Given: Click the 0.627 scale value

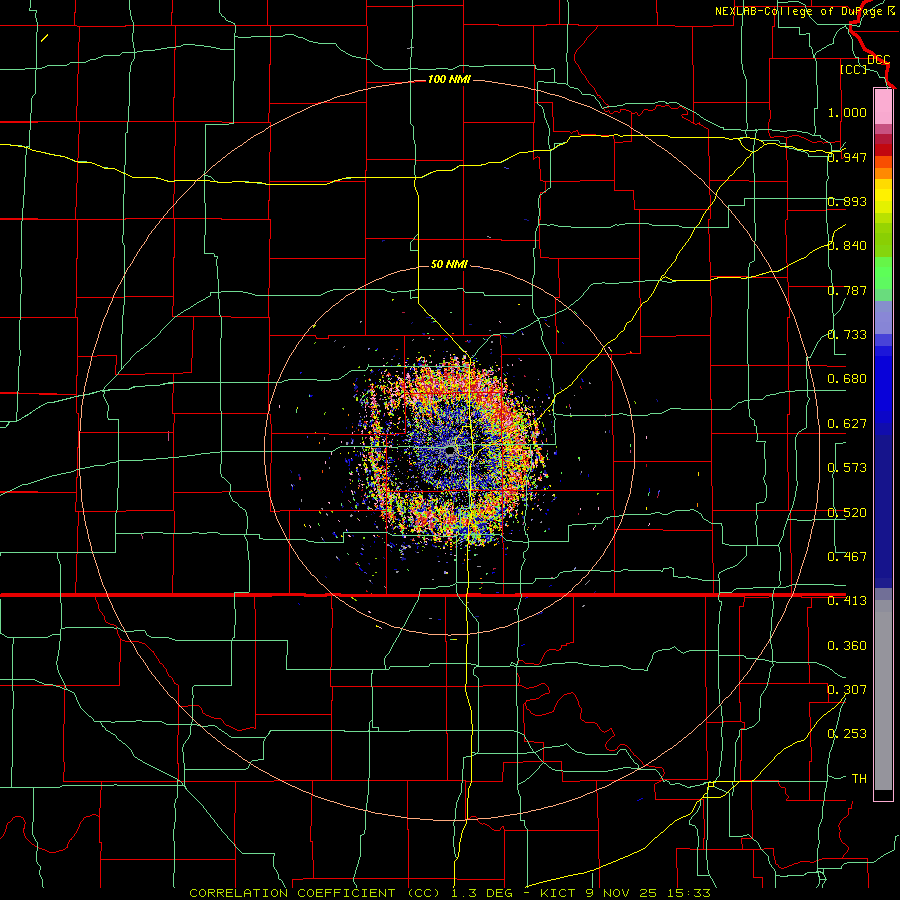Looking at the screenshot, I should tap(847, 424).
